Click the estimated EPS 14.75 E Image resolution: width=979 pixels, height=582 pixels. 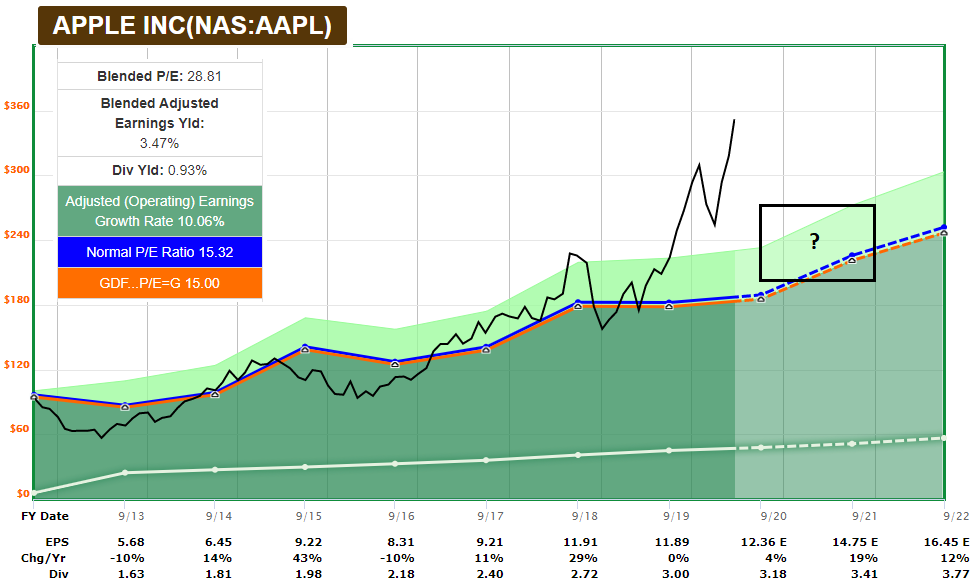tap(855, 542)
